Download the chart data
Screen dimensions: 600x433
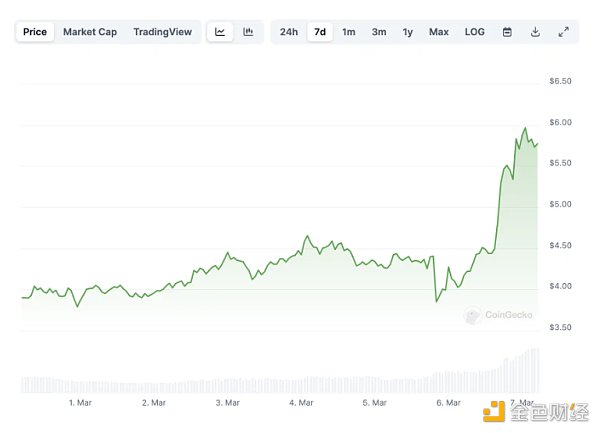535,32
